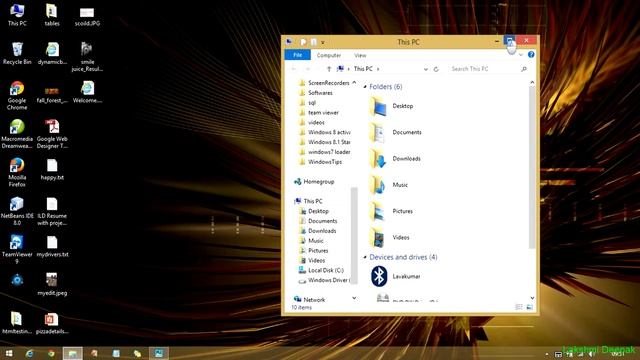Click Properties icon in Quick Access Toolbar
Screen dimensions: 640x360
(x=303, y=42)
